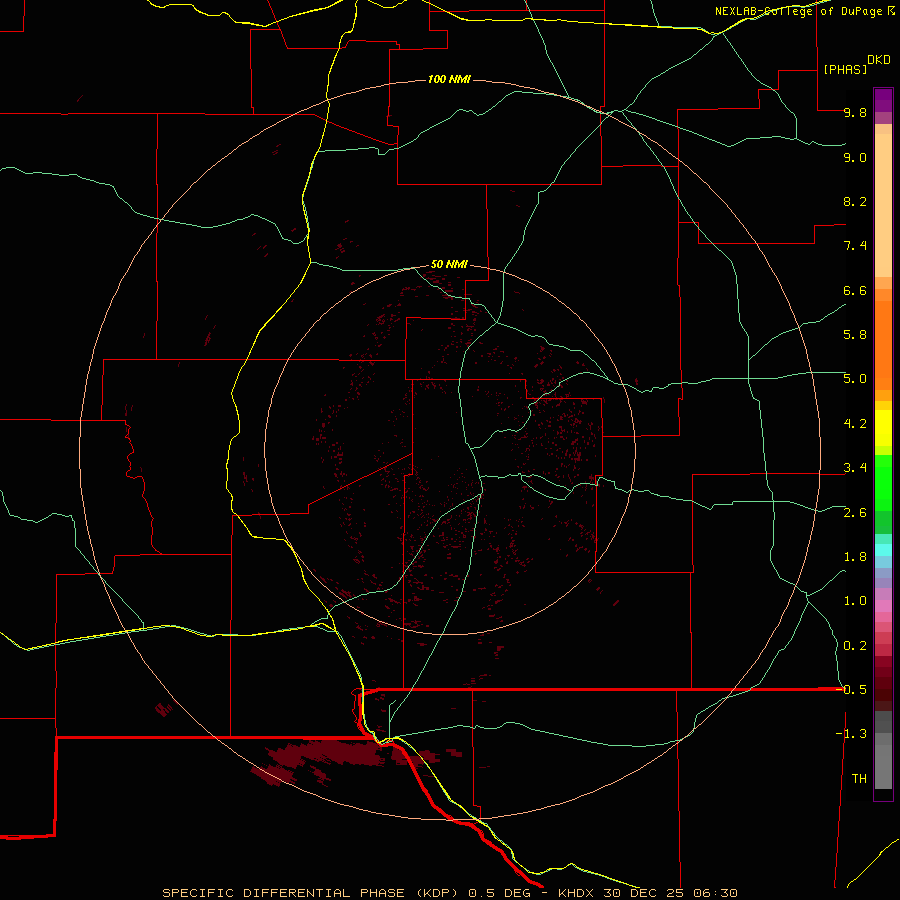Click the 5.8 scale value label

point(855,335)
